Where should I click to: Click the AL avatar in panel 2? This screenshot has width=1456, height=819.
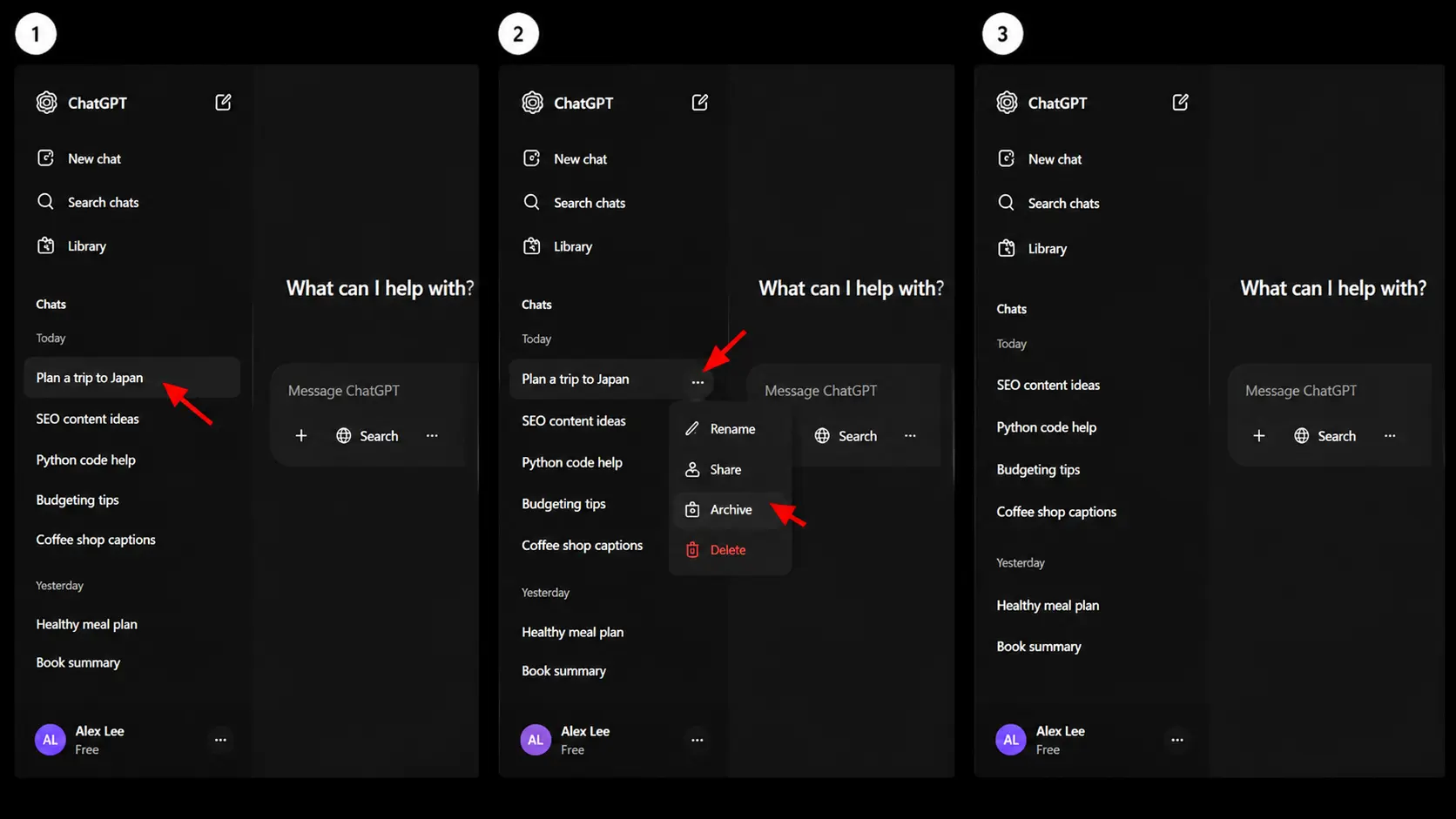click(536, 740)
